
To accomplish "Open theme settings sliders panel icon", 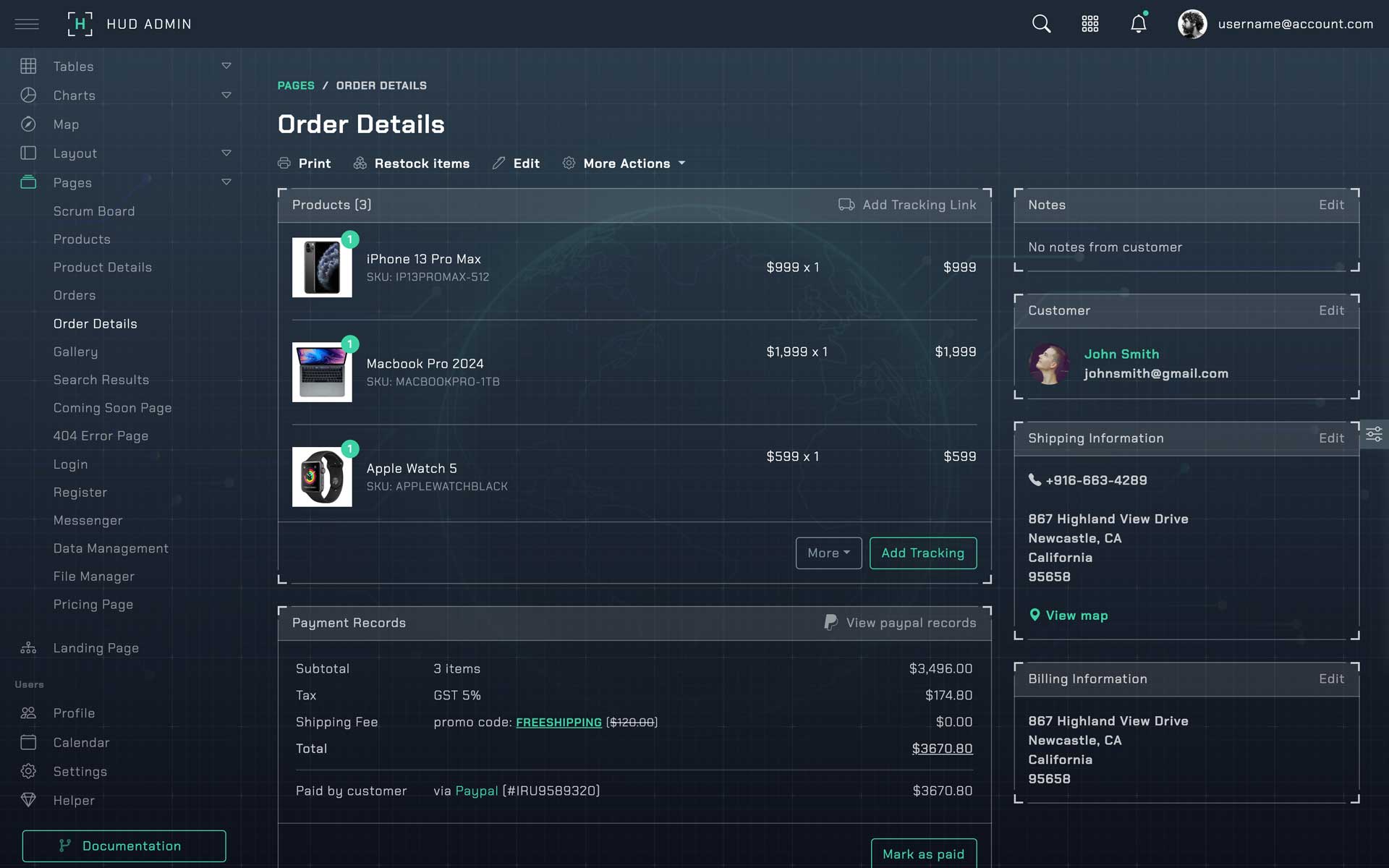I will pyautogui.click(x=1374, y=434).
